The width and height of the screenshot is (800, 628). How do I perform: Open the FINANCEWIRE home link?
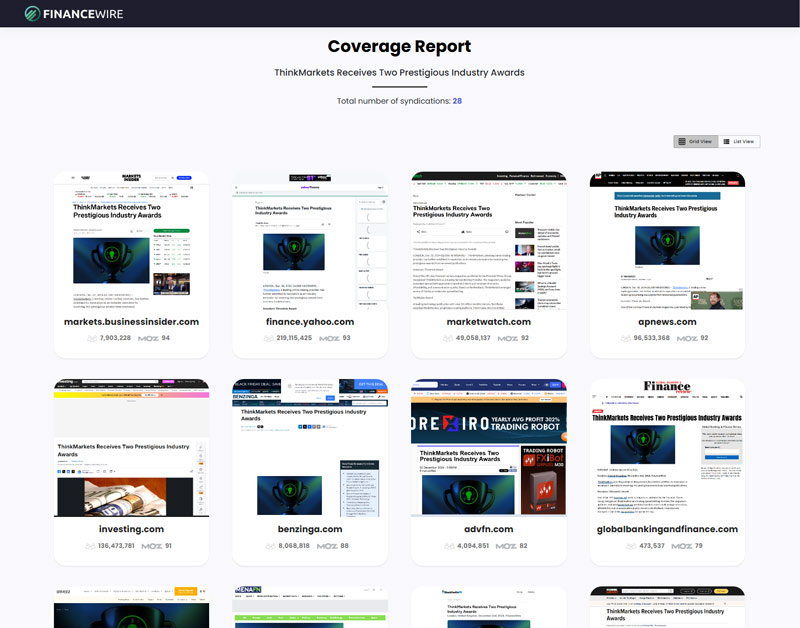tap(74, 14)
